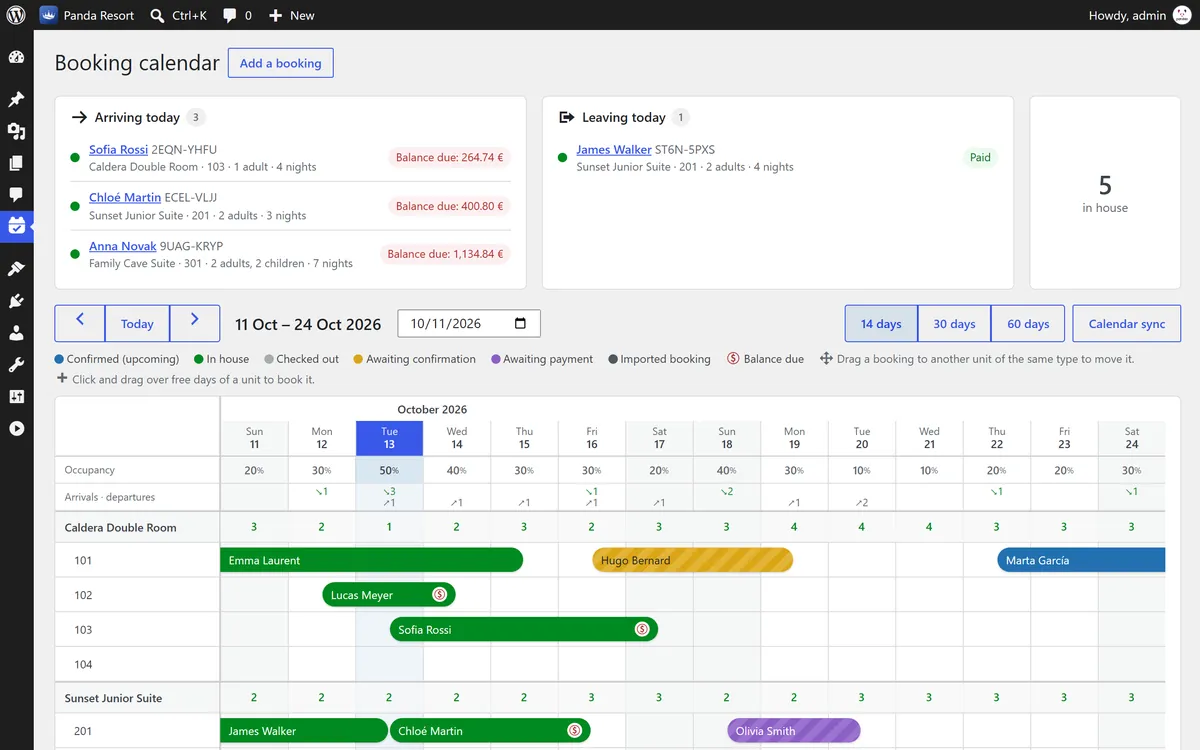1200x750 pixels.
Task: Click the 10/11/2026 date field
Action: [x=469, y=323]
